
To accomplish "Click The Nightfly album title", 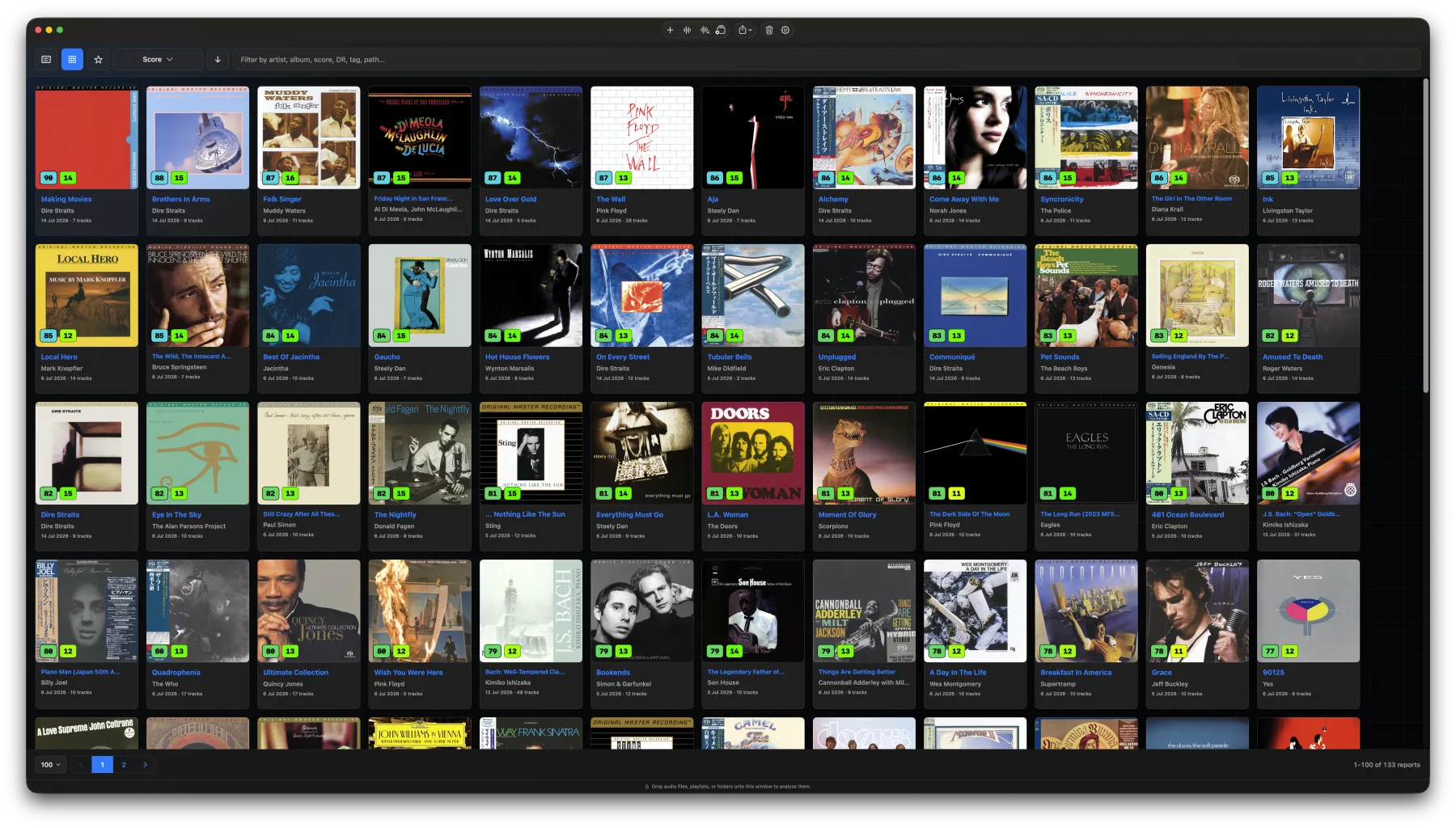I will tap(395, 514).
